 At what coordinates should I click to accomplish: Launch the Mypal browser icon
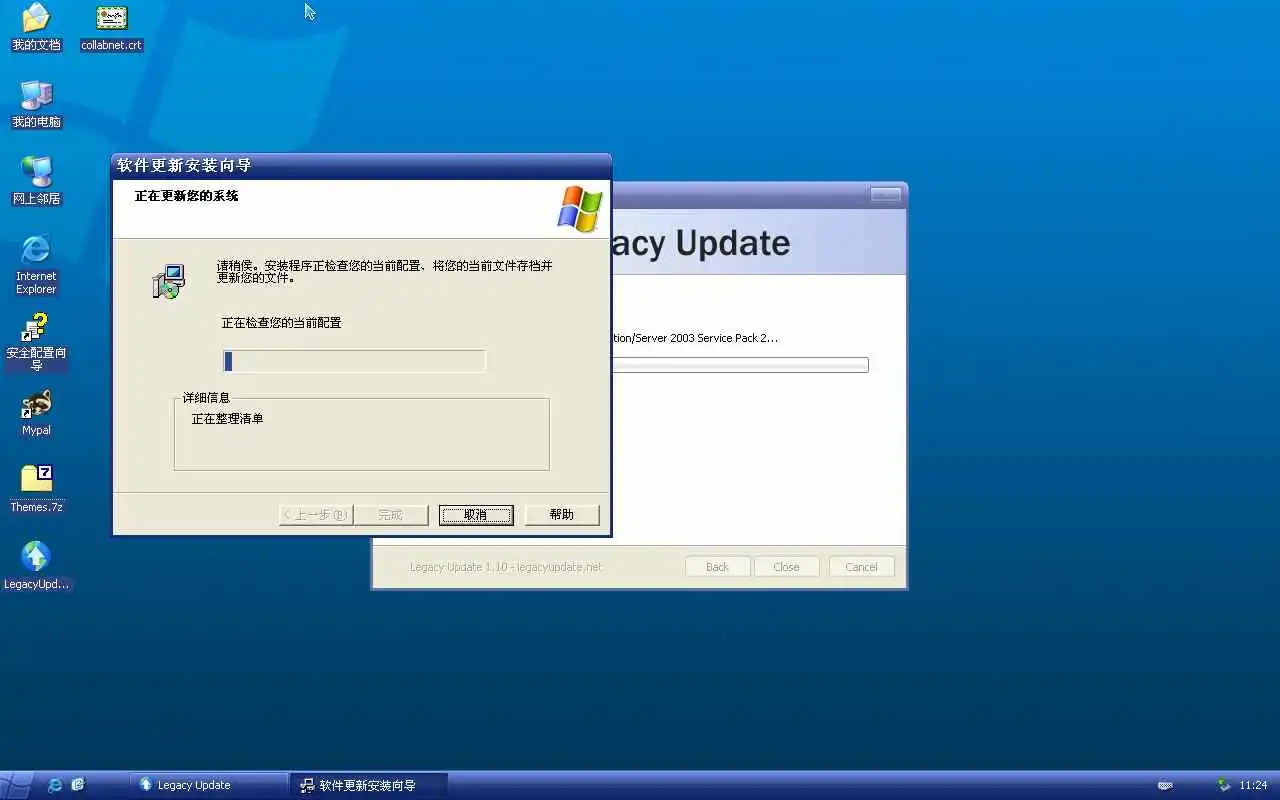(x=36, y=413)
